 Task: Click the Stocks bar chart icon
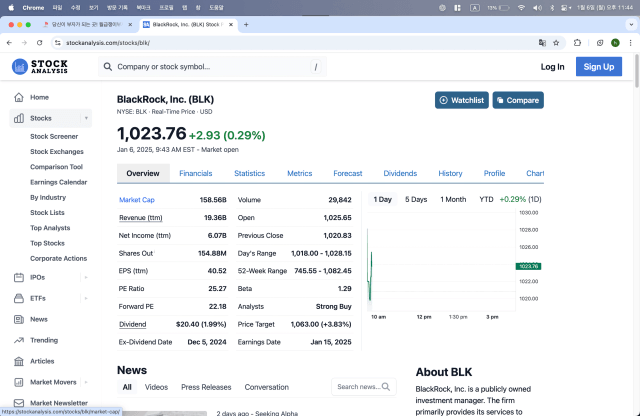[19, 118]
